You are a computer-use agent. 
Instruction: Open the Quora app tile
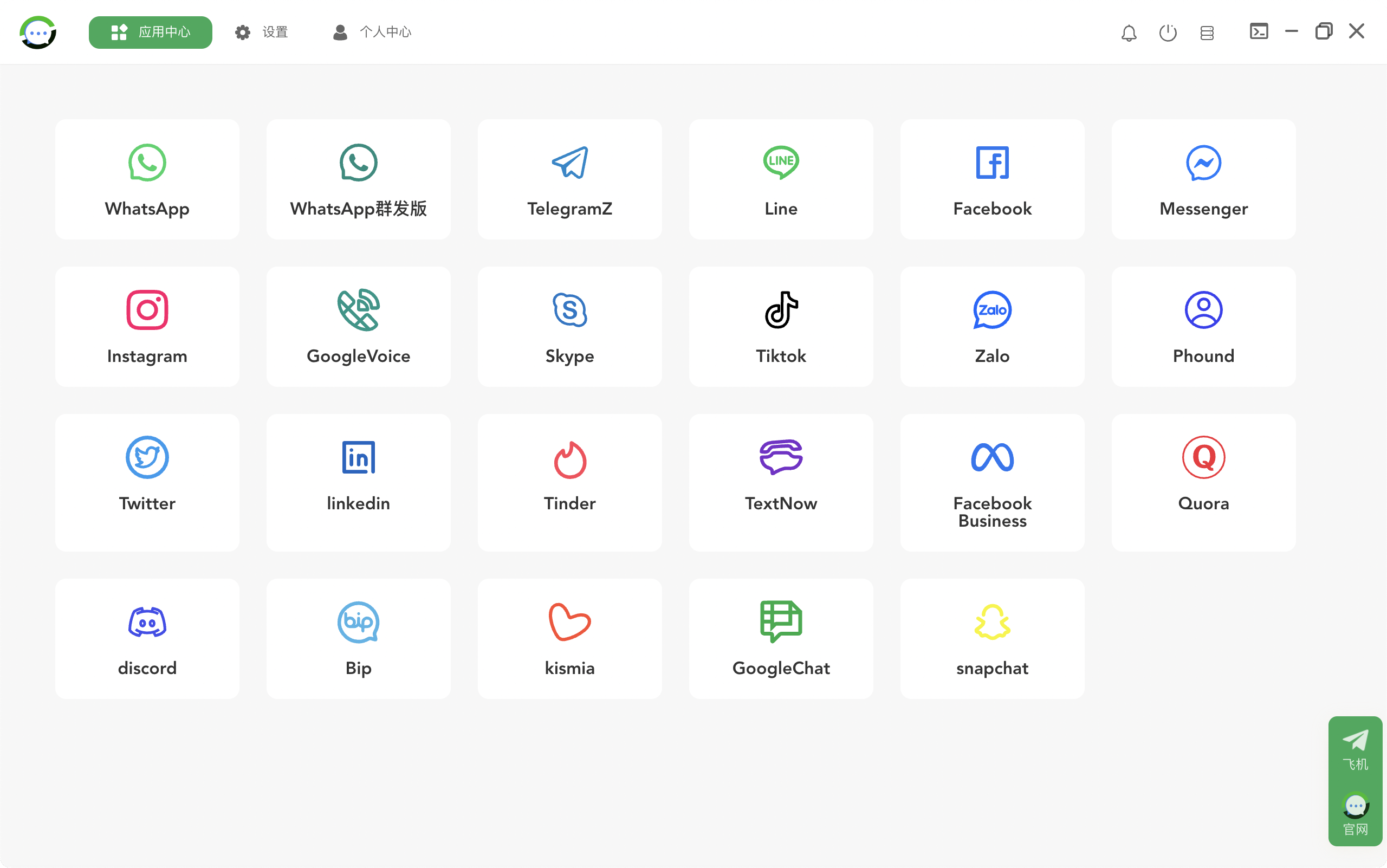click(1203, 481)
